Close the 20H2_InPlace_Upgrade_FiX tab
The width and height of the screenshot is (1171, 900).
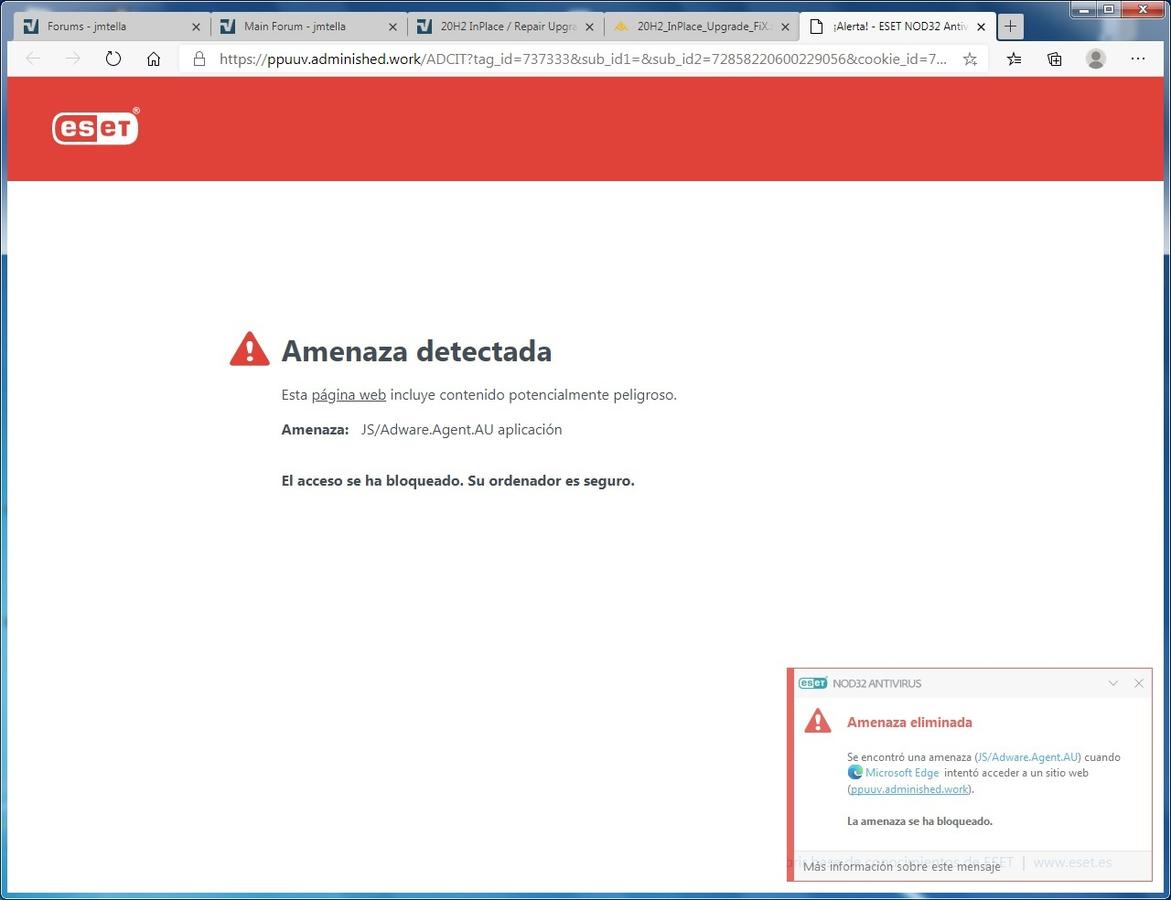pyautogui.click(x=785, y=26)
